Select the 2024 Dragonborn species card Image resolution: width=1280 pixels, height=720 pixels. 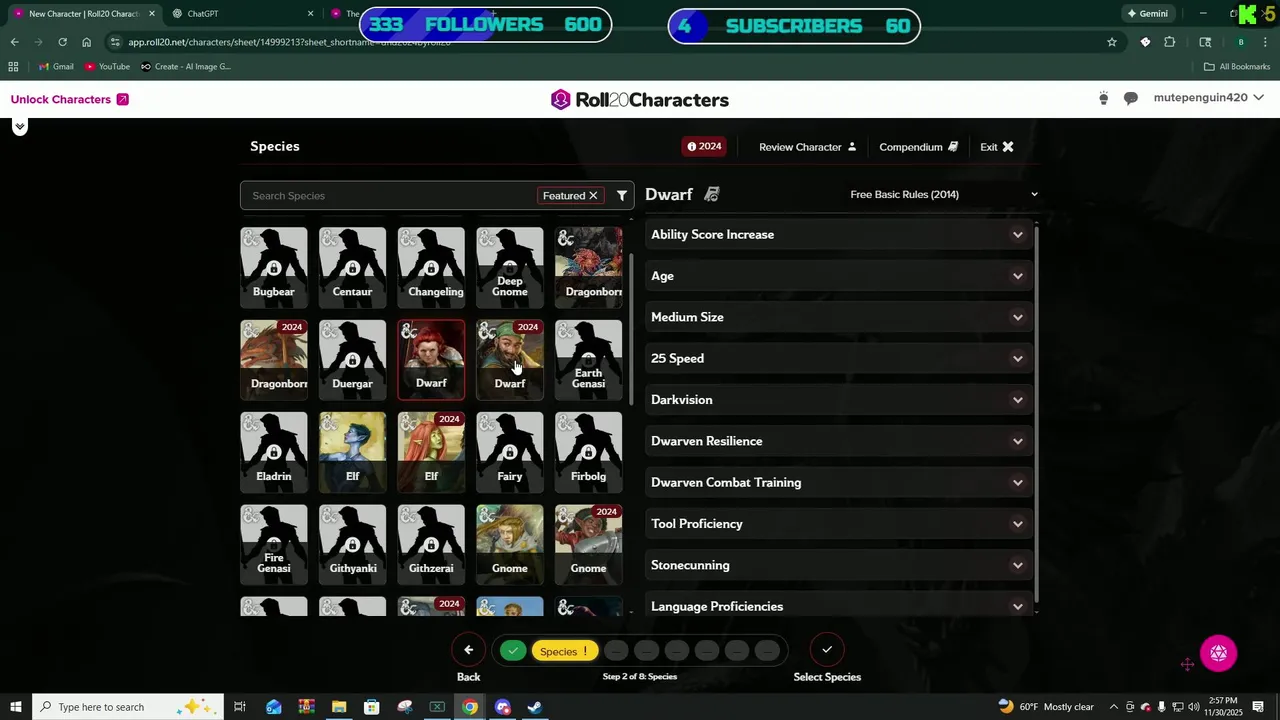pyautogui.click(x=274, y=360)
